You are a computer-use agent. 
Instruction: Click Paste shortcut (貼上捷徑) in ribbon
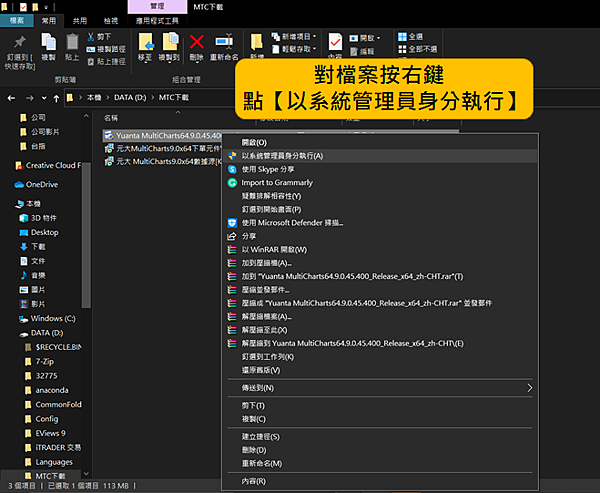point(106,61)
